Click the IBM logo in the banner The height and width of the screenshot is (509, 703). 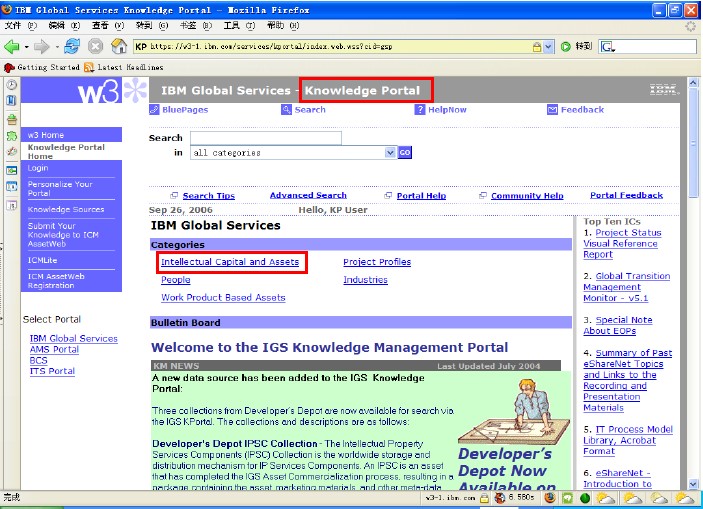point(664,89)
